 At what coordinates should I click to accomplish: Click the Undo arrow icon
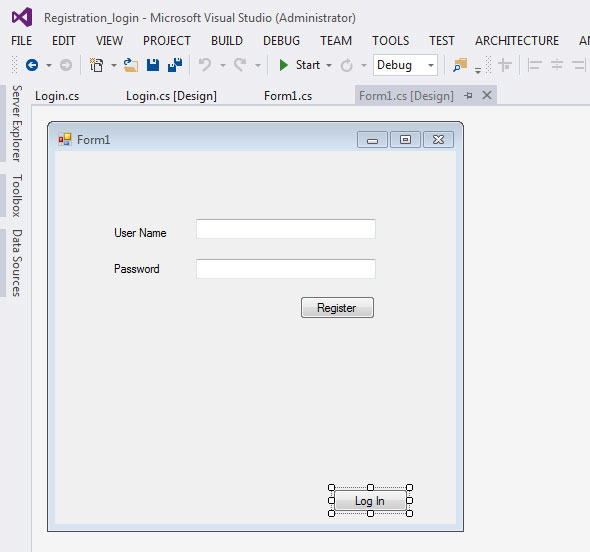(205, 65)
